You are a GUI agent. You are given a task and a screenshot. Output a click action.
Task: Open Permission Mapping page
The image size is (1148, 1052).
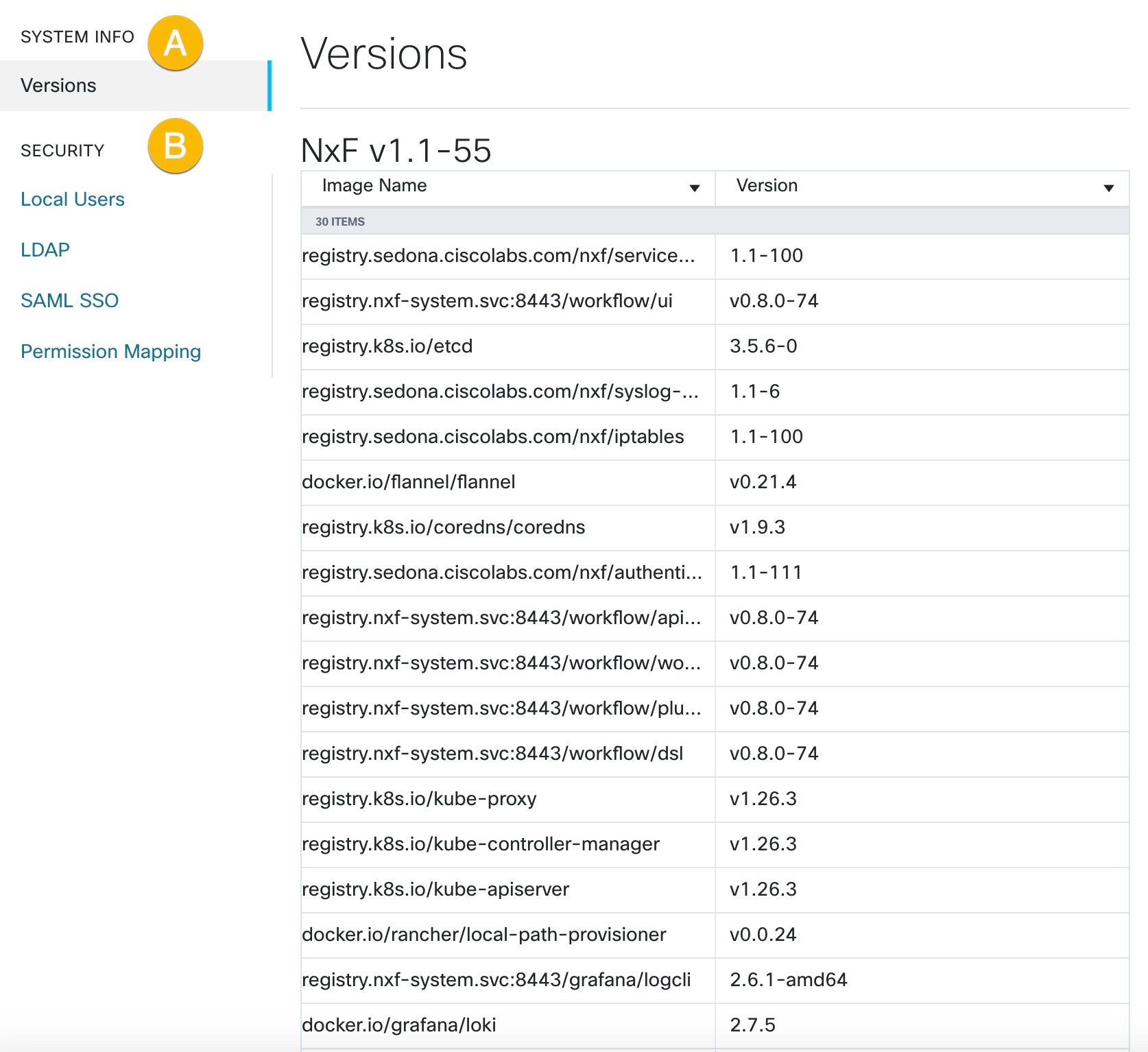pyautogui.click(x=111, y=351)
